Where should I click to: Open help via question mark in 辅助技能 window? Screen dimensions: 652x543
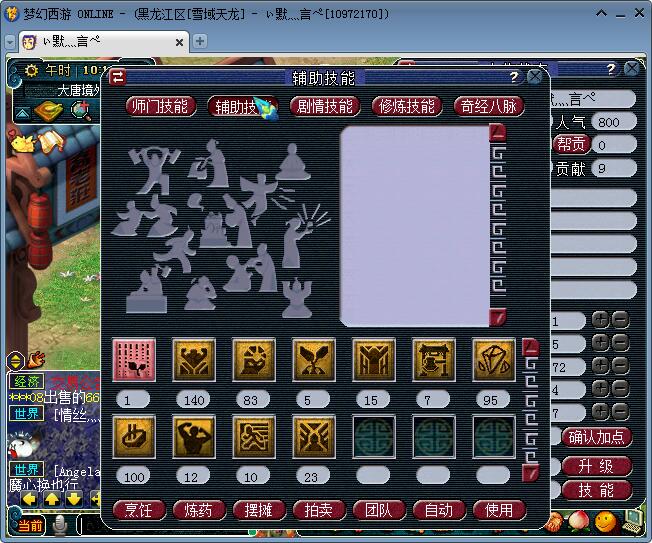[x=514, y=77]
